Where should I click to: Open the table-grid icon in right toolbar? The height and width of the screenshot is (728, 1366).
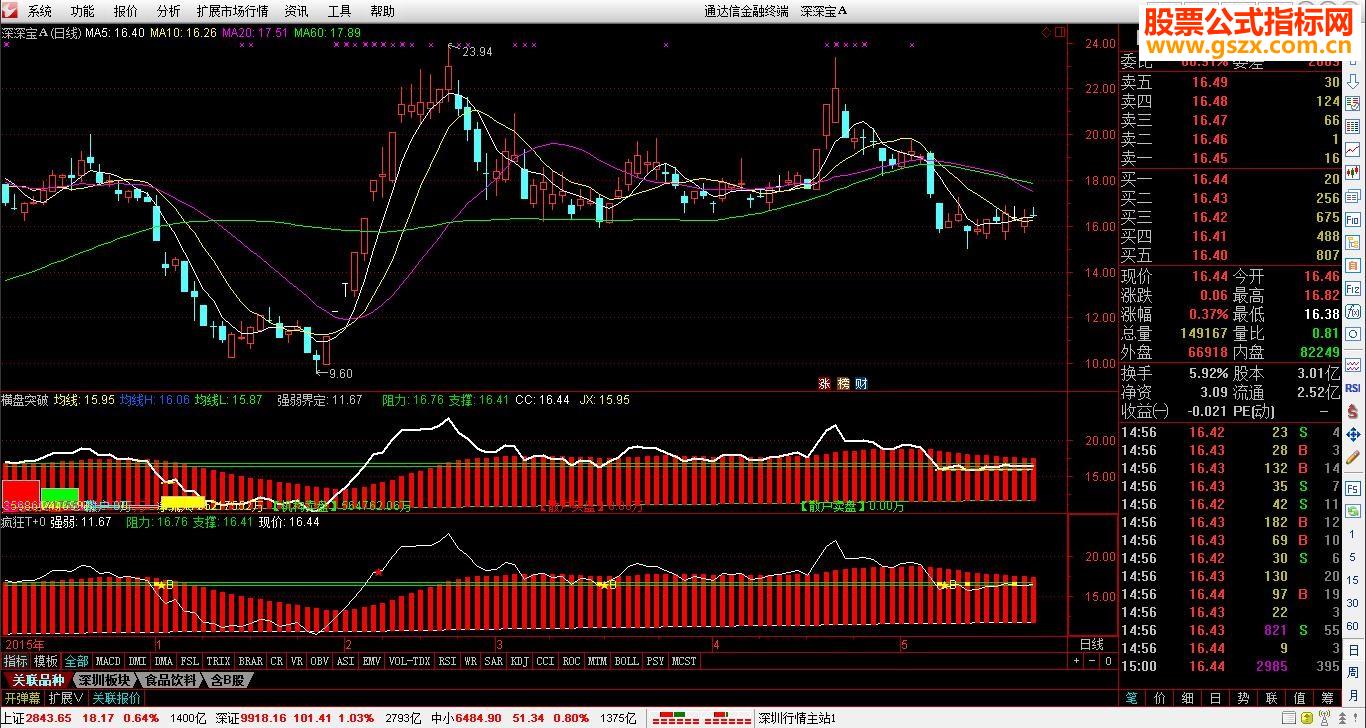(x=1352, y=125)
